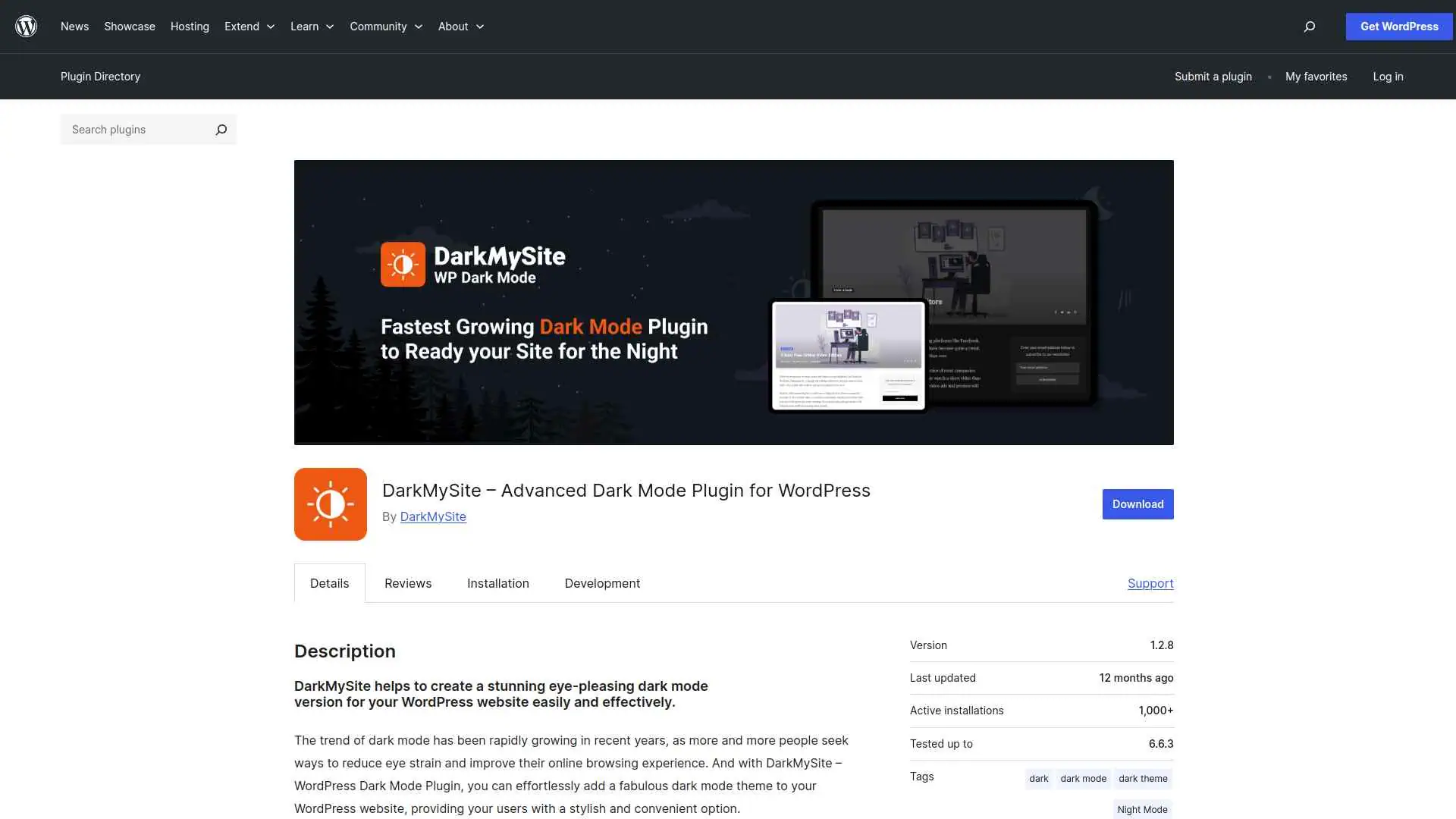1456x819 pixels.
Task: Click the DarkMySite orange sun plugin icon
Action: pos(330,504)
